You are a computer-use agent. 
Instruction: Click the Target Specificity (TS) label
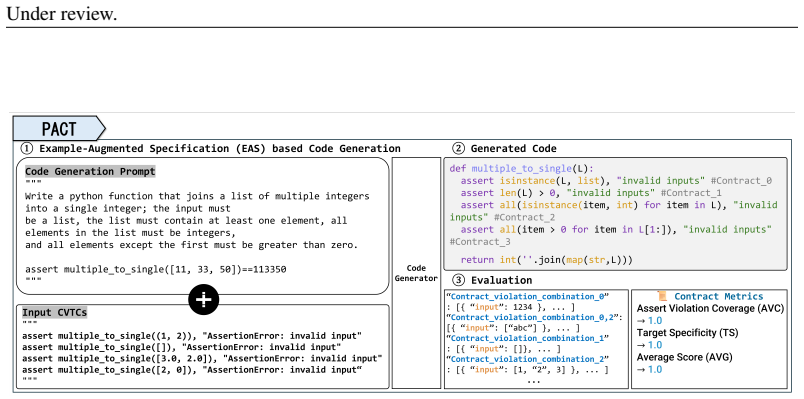click(x=687, y=333)
